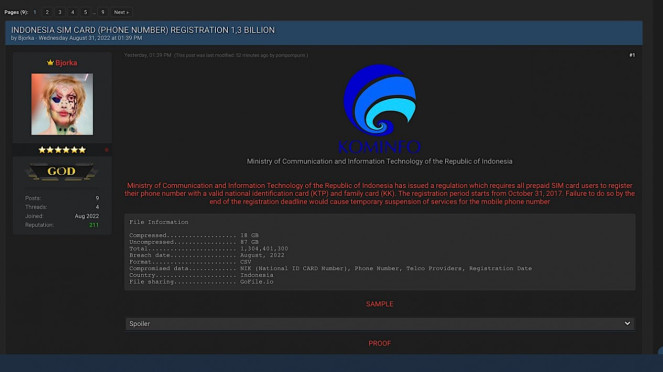Click the Ministry of Communication caption

380,161
